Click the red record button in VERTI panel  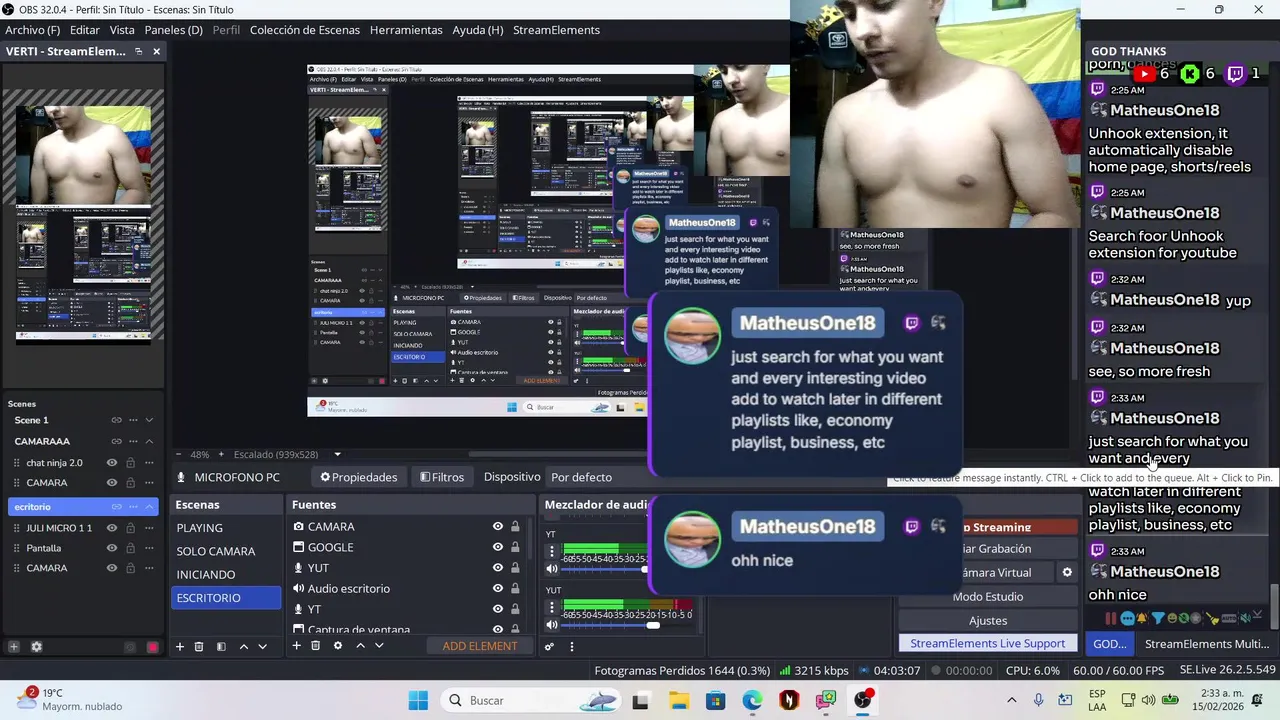click(152, 647)
